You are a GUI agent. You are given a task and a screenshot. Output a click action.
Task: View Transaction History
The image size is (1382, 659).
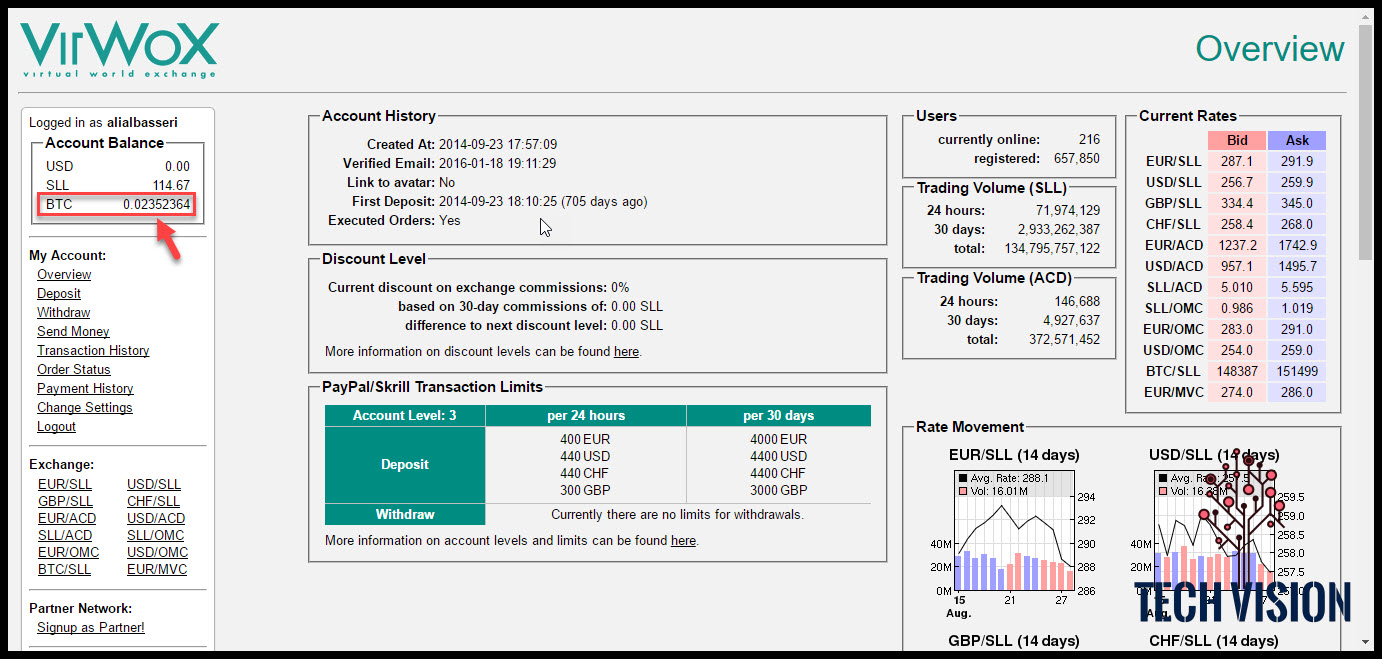pyautogui.click(x=93, y=350)
